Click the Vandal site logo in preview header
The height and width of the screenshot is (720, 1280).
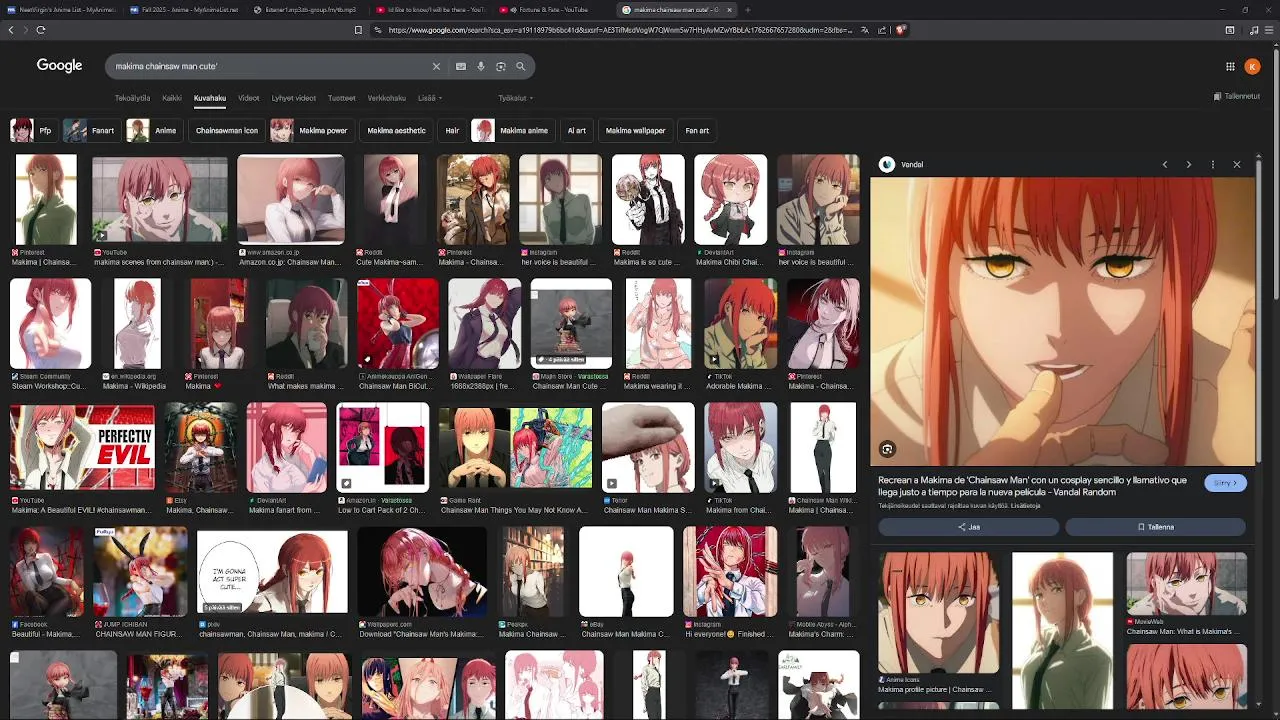(x=886, y=164)
